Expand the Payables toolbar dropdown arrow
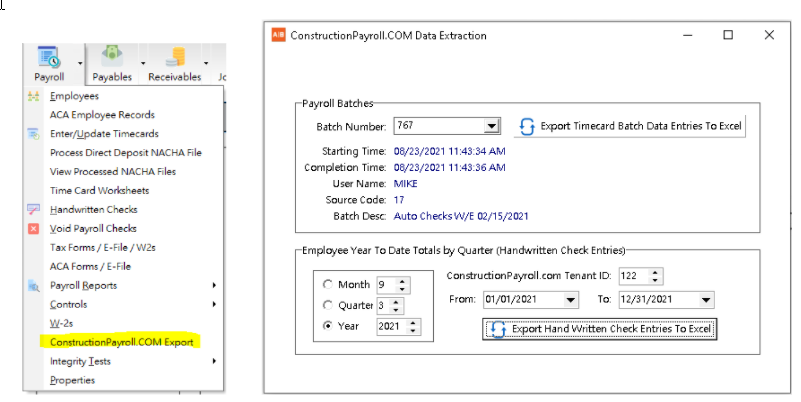Screen dimensions: 801x402 (143, 64)
